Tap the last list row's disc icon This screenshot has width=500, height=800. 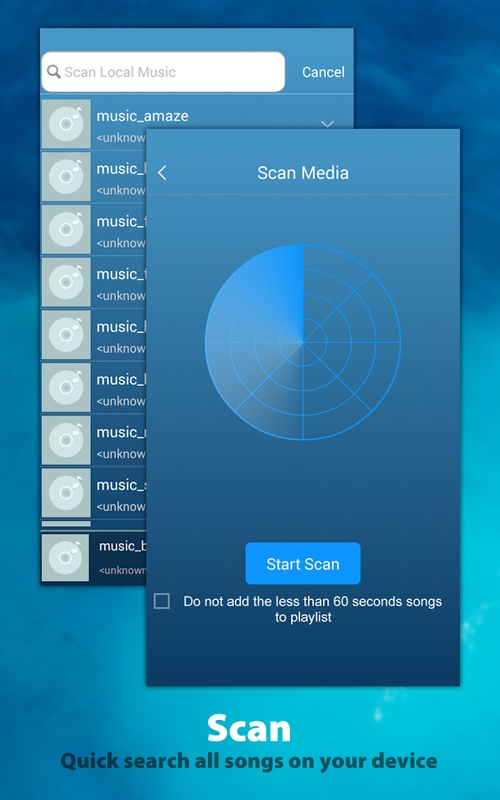(x=66, y=493)
